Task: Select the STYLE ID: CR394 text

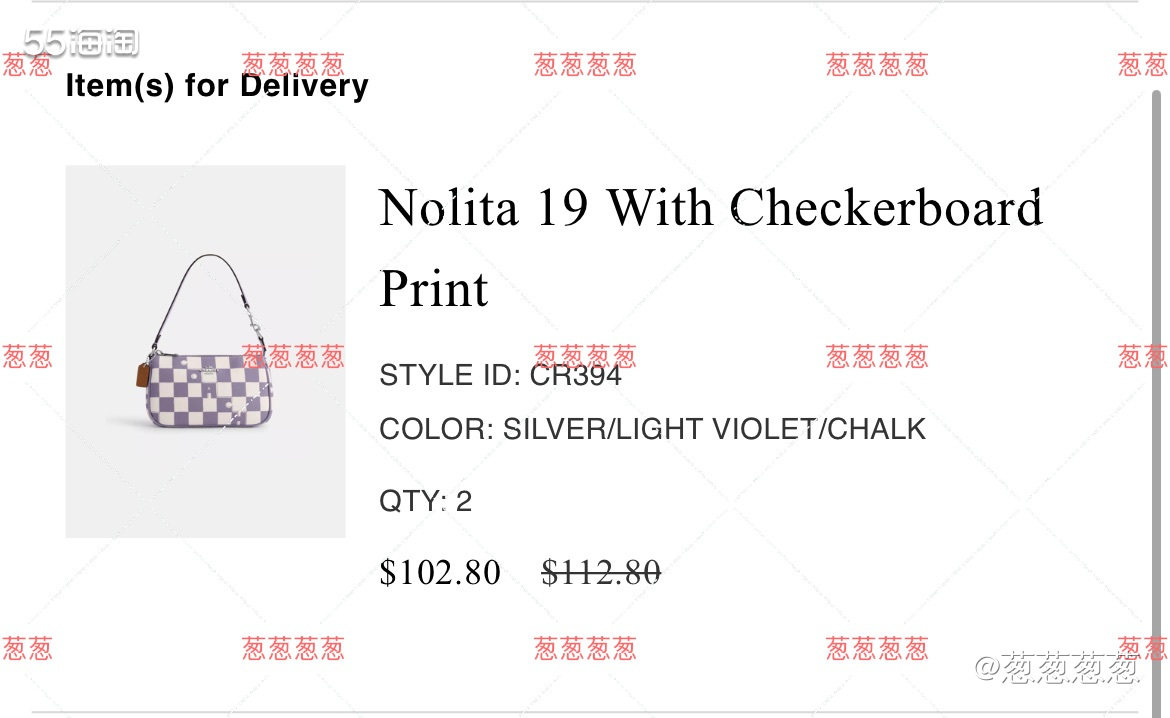Action: coord(500,376)
